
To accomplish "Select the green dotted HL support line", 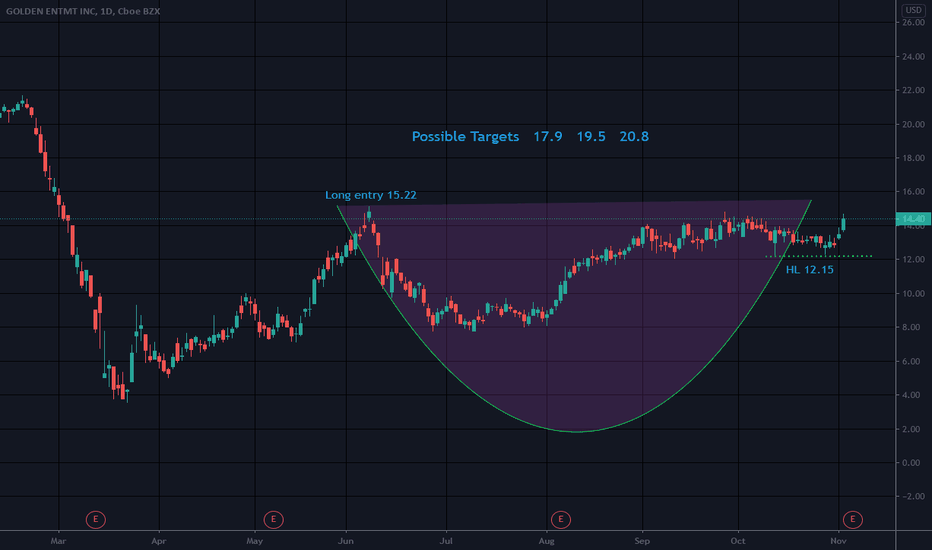I will coord(818,256).
